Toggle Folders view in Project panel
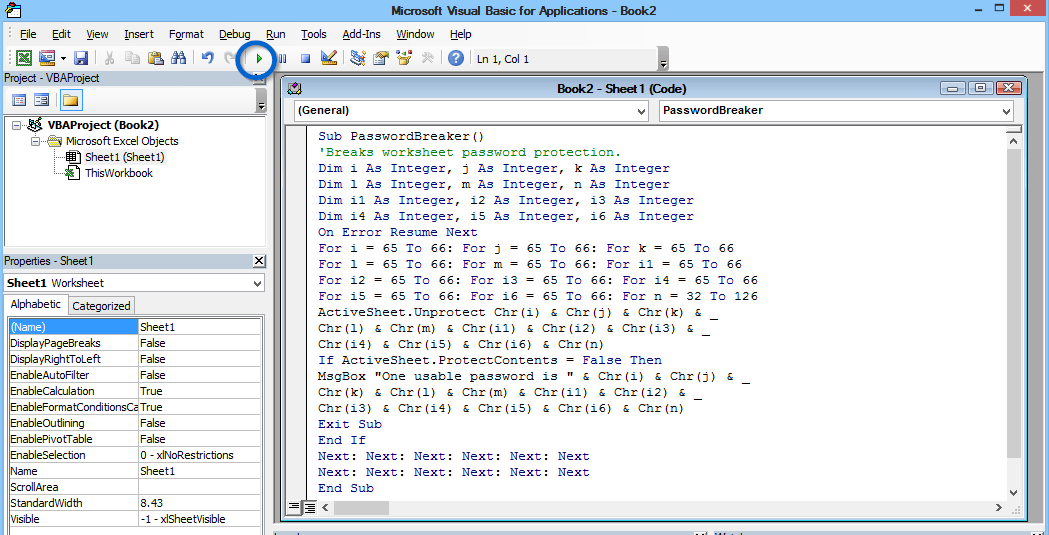Image resolution: width=1049 pixels, height=535 pixels. pyautogui.click(x=70, y=100)
